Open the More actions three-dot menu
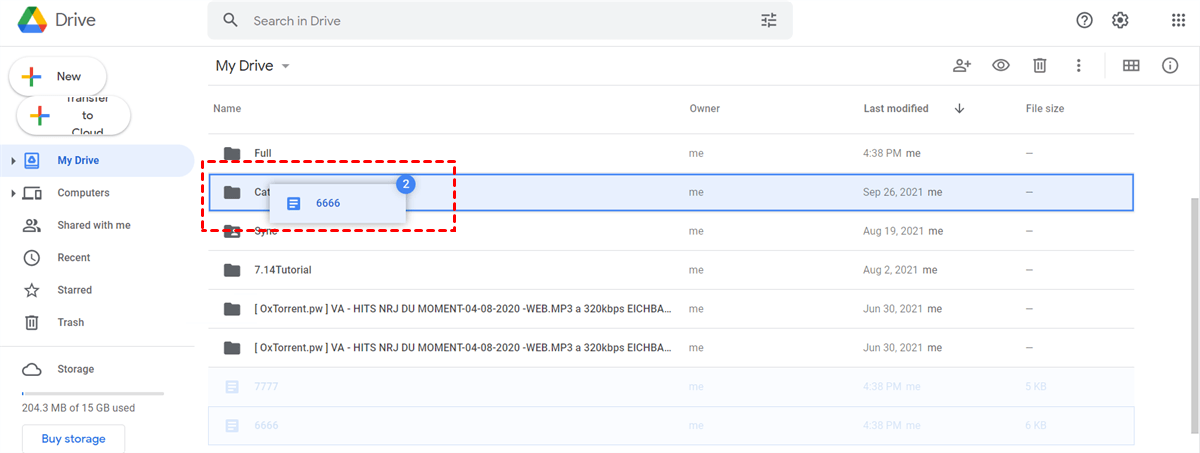The width and height of the screenshot is (1200, 453). 1078,66
